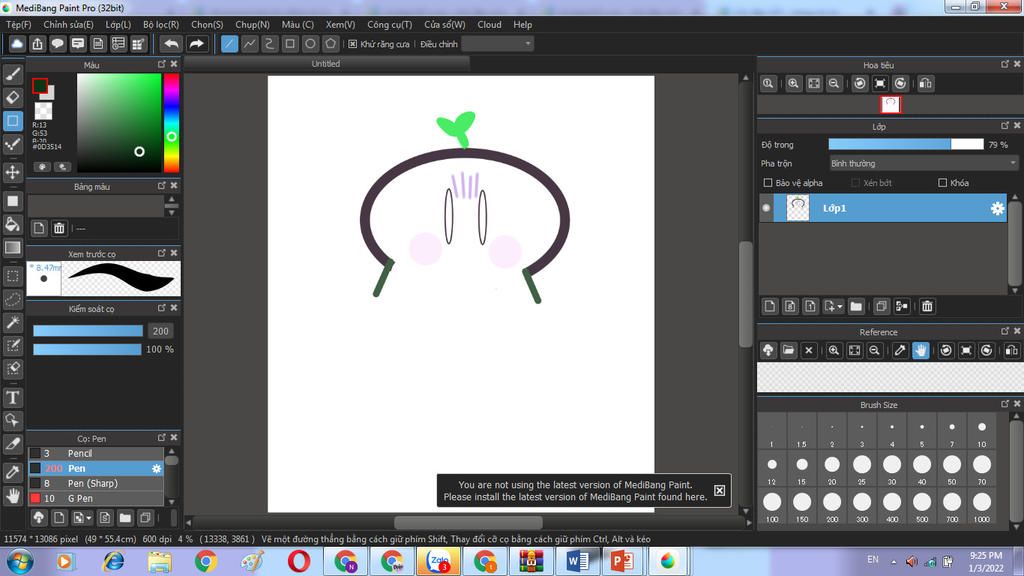Select the Pen (Sharp) brush
The height and width of the screenshot is (576, 1024).
(95, 483)
